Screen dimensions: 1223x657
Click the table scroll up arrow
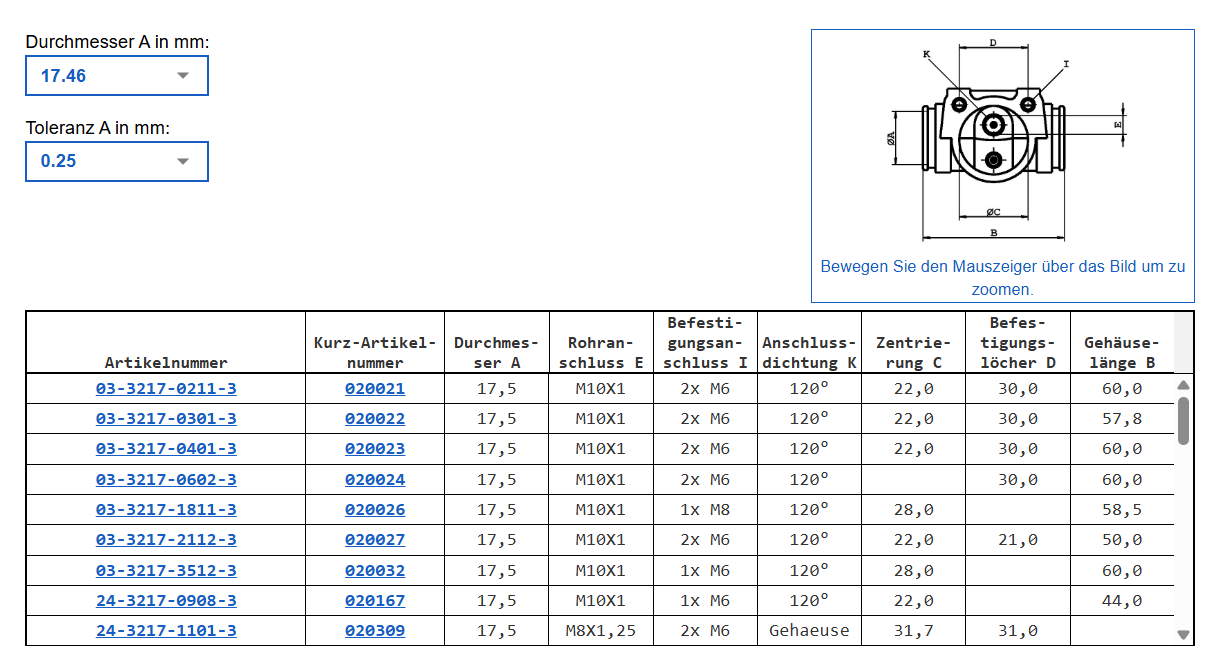click(x=1184, y=385)
